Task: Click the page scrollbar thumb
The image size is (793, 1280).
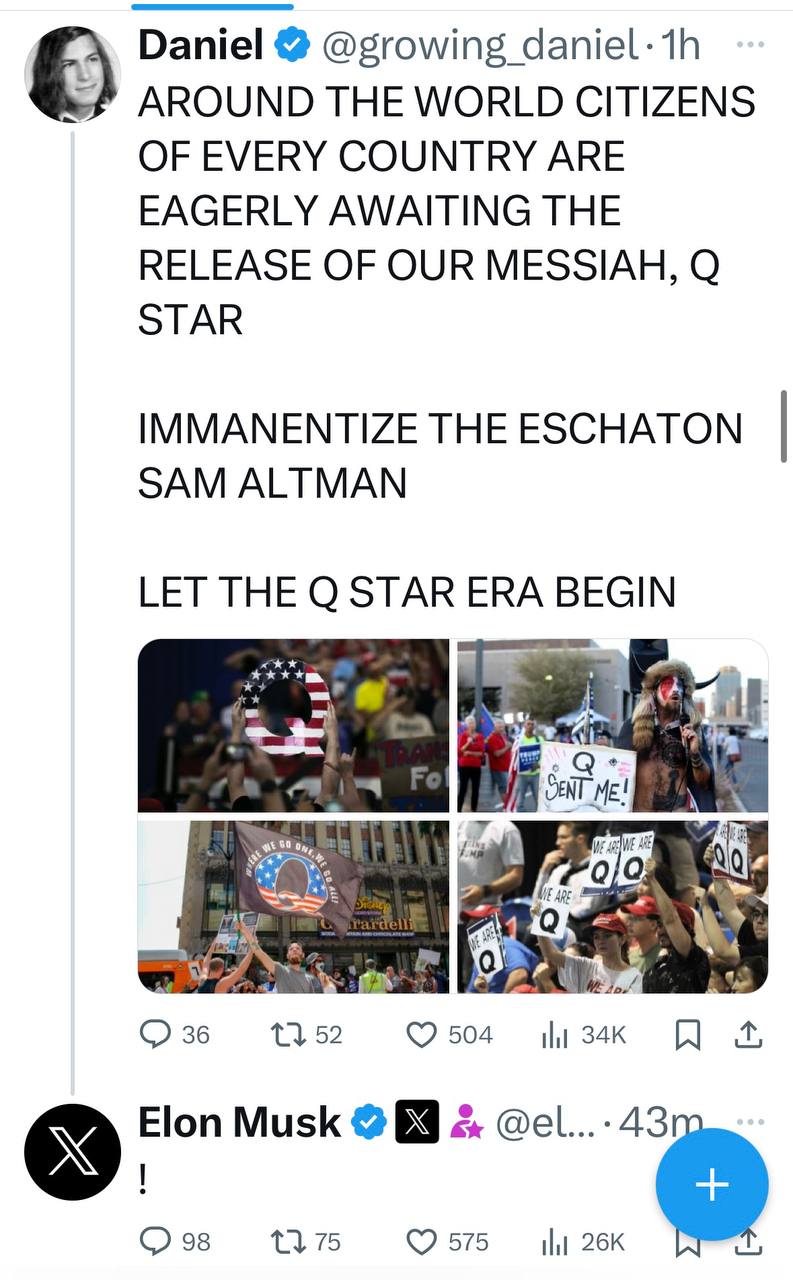Action: [x=783, y=426]
